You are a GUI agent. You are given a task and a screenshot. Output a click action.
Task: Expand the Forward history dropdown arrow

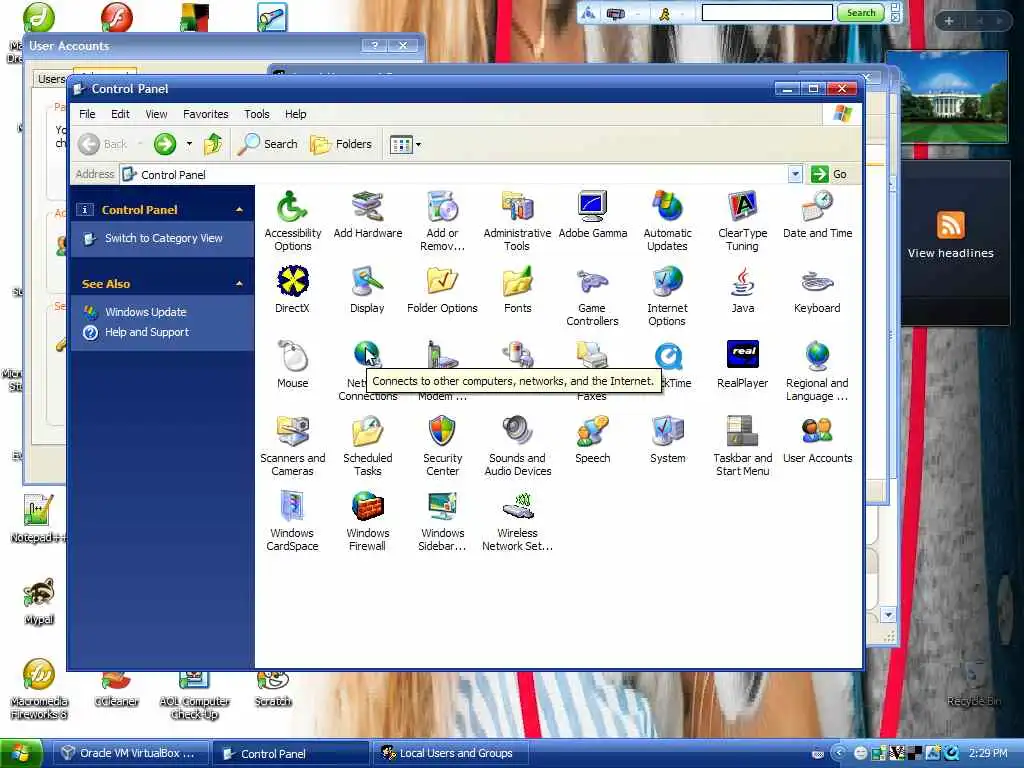[189, 144]
